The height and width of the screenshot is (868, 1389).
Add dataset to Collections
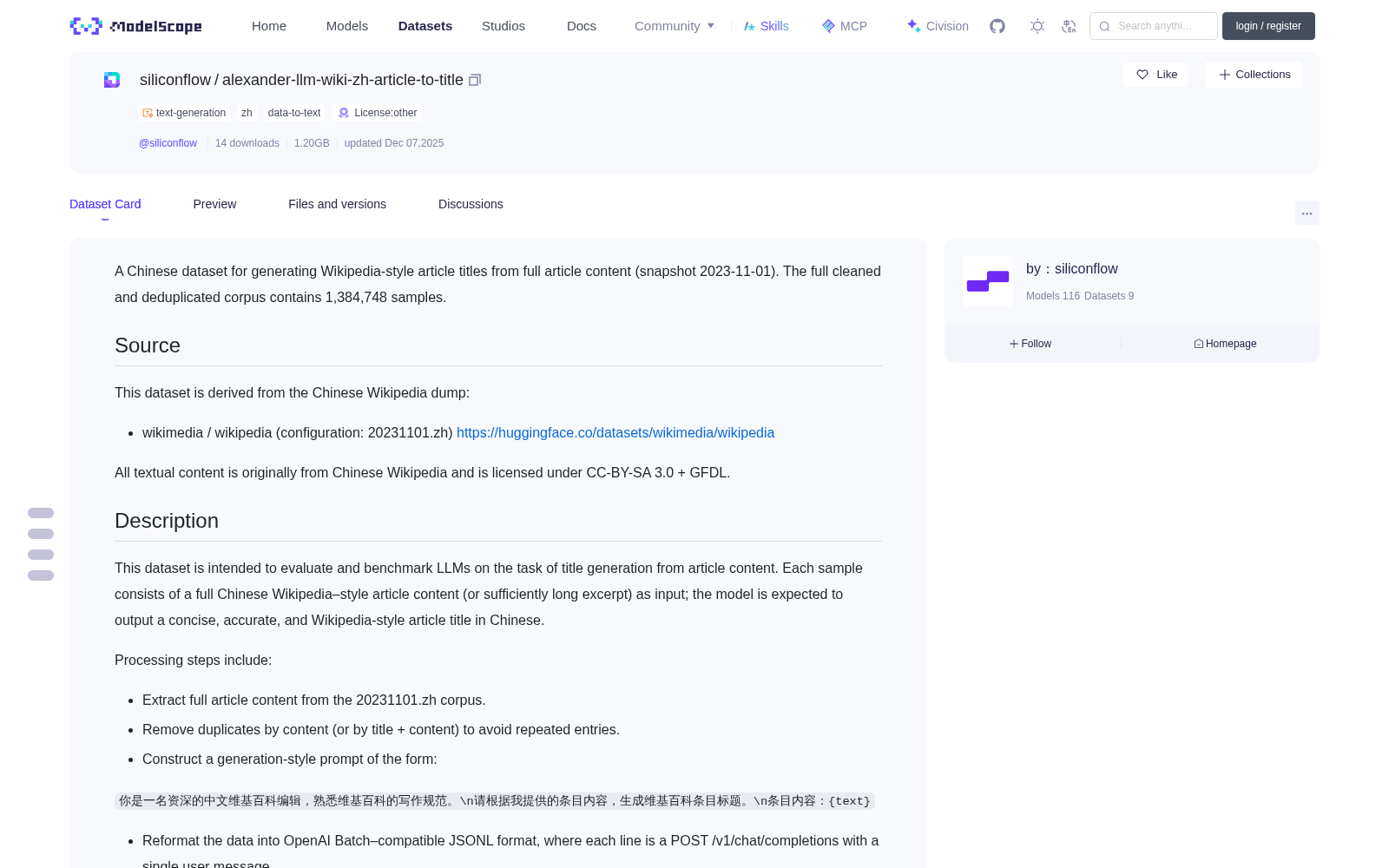1254,75
